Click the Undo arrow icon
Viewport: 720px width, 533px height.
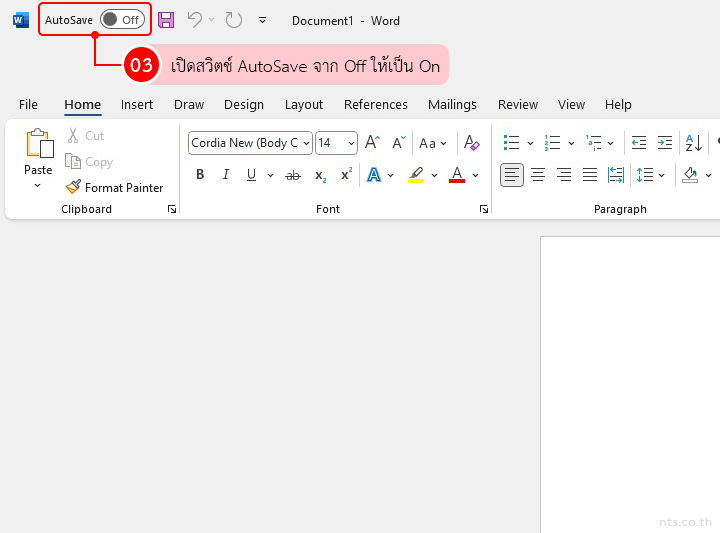click(195, 20)
